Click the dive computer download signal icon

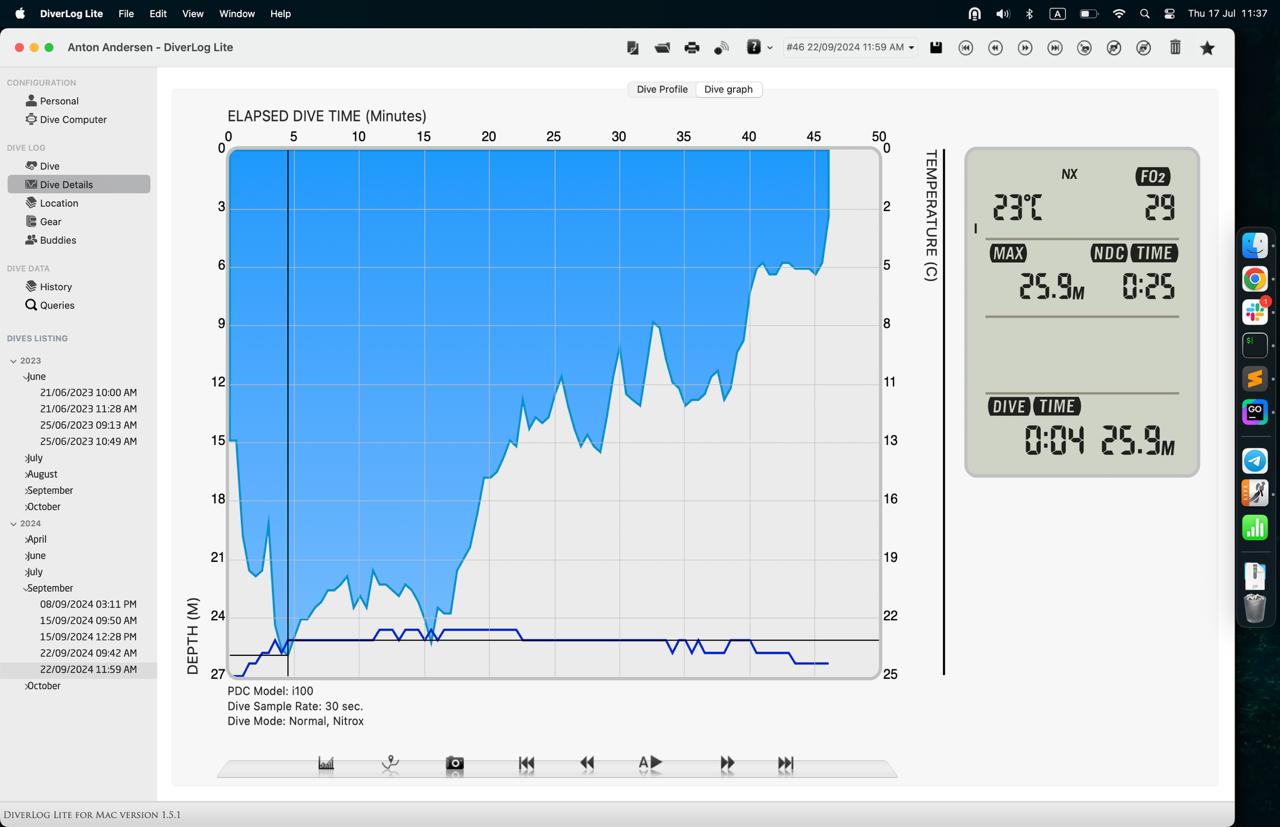(721, 47)
